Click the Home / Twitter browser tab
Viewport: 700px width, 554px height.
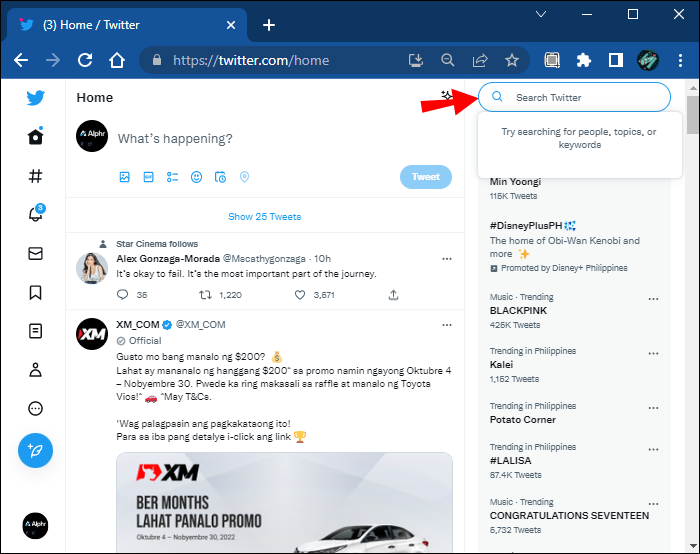tap(125, 25)
